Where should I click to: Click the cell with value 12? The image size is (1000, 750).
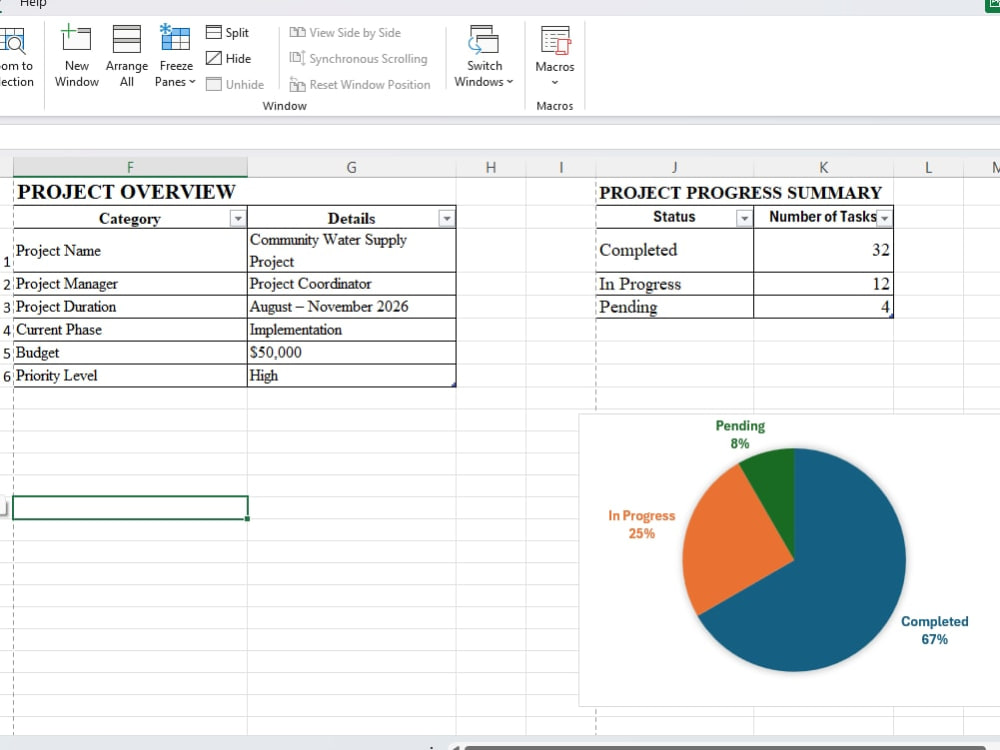[x=823, y=284]
